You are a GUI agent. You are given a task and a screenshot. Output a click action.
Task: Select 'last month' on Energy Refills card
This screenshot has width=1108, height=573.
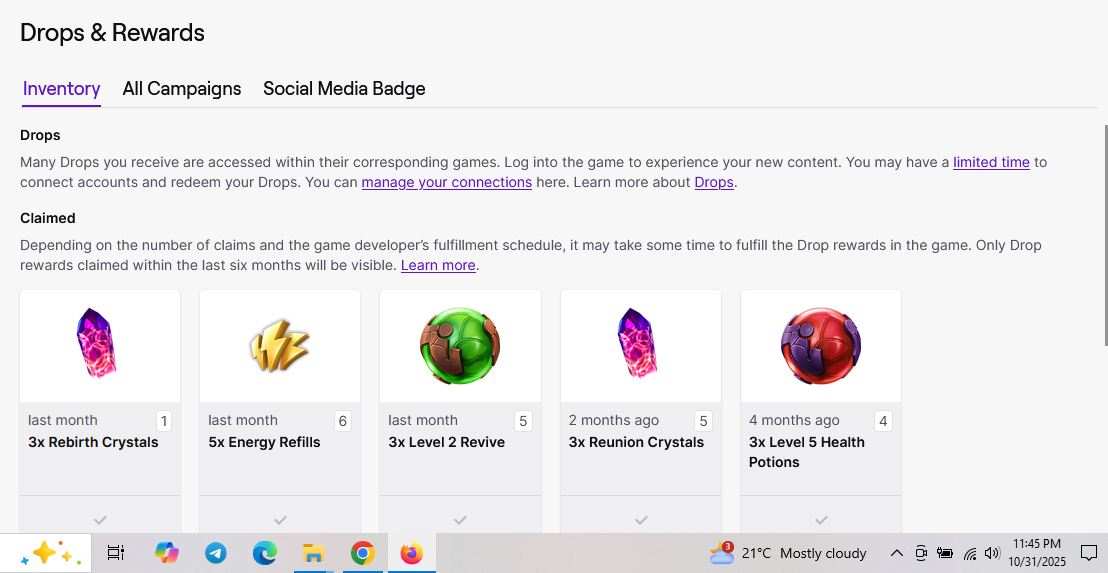[x=243, y=420]
